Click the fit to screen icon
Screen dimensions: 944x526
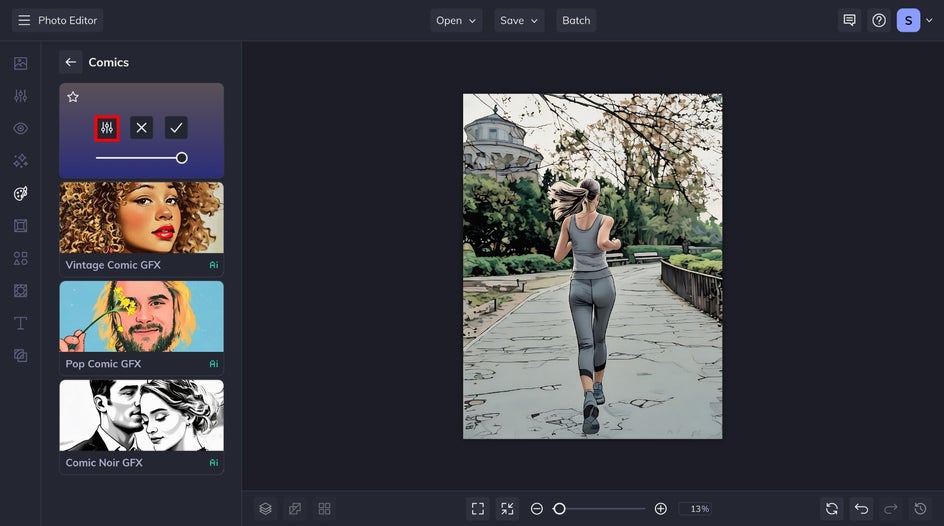[478, 509]
